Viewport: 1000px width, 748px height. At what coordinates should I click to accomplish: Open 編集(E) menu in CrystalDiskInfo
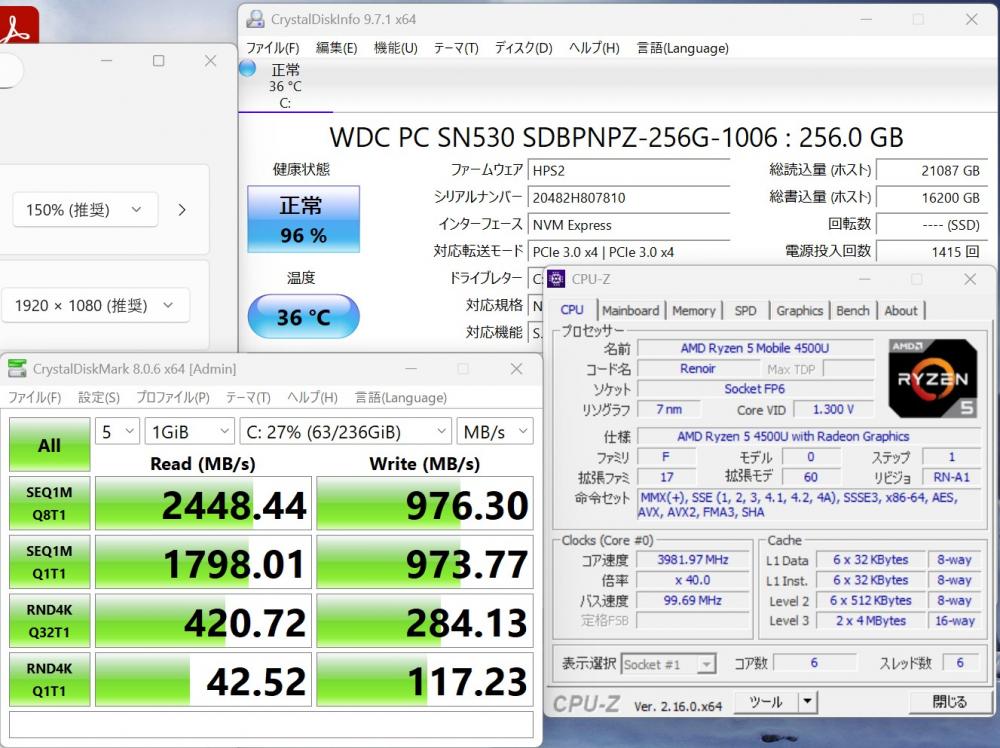point(336,48)
